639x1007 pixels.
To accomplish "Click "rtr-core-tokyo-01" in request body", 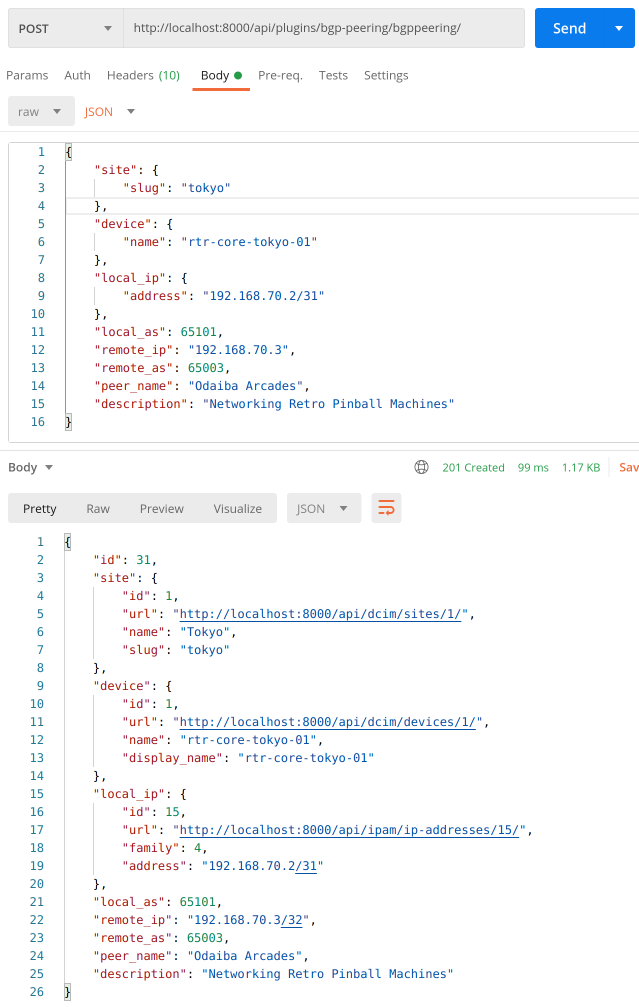I will (249, 242).
